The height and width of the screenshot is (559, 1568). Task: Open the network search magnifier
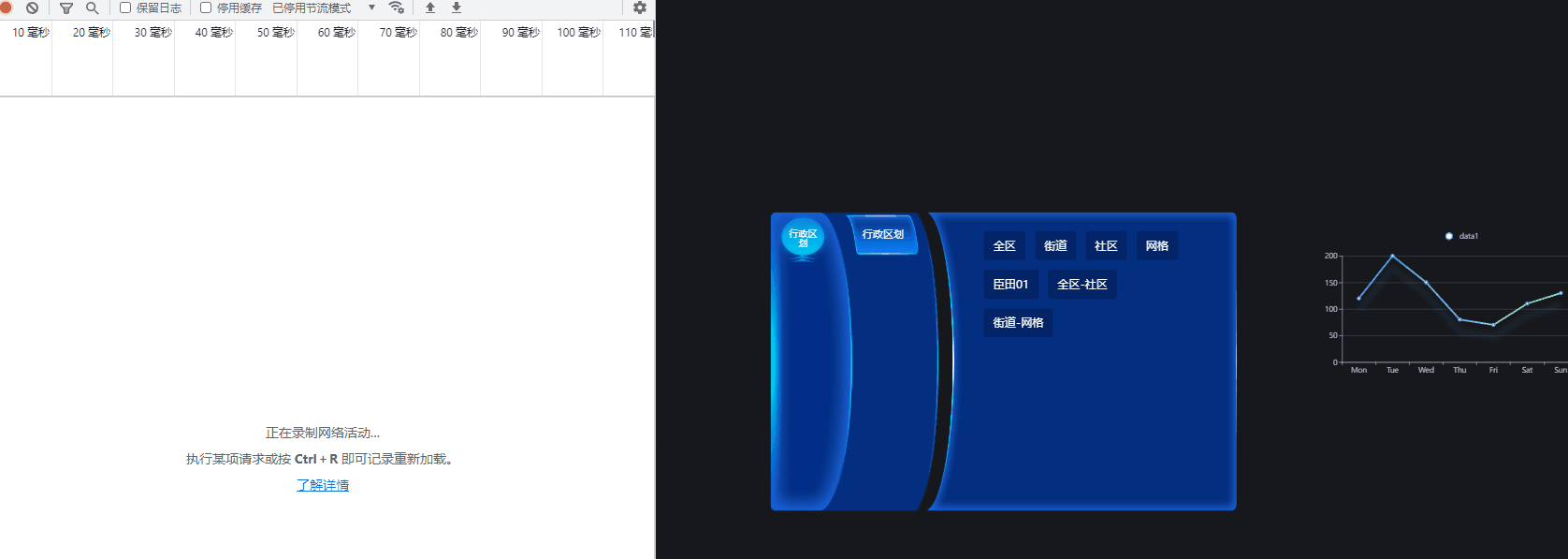tap(92, 7)
